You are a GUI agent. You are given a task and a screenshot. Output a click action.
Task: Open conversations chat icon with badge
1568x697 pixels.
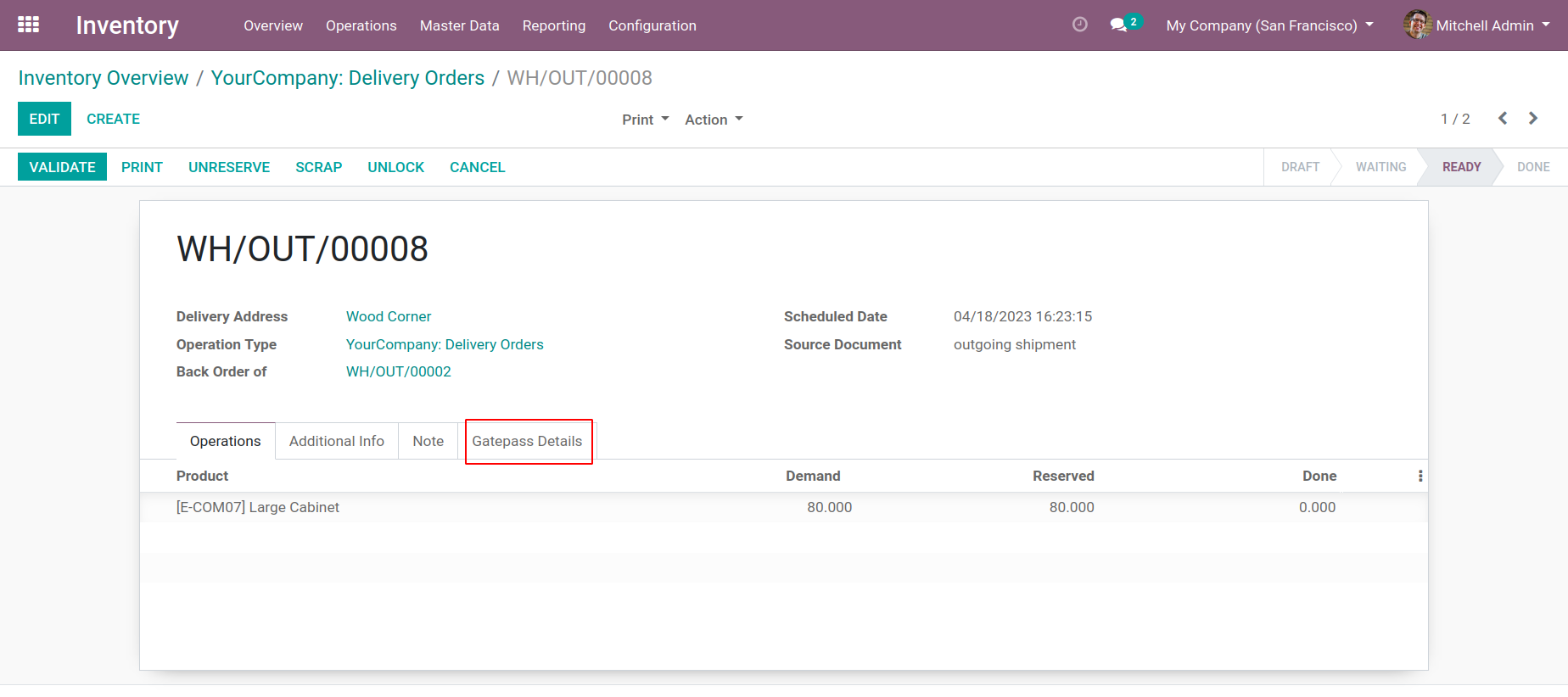[1125, 24]
